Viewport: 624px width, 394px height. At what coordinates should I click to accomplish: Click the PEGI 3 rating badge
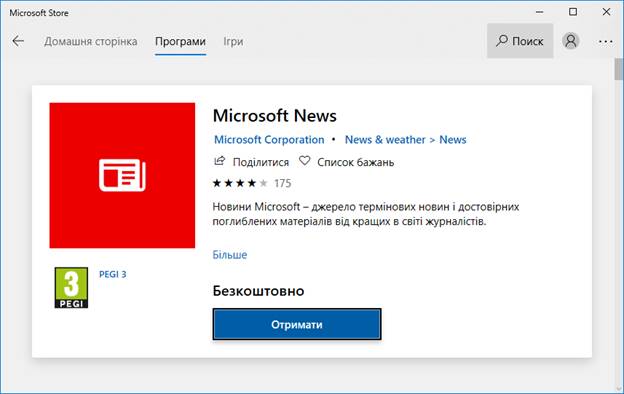tap(71, 288)
